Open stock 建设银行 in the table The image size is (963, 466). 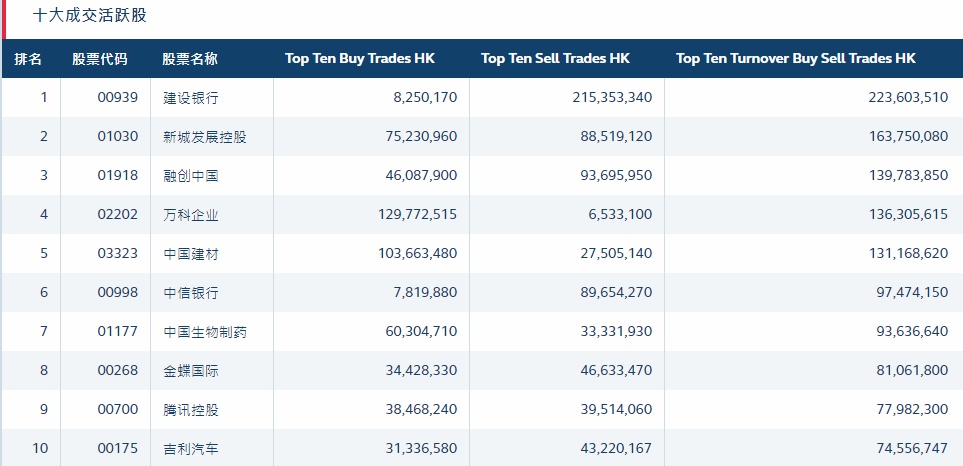click(190, 98)
